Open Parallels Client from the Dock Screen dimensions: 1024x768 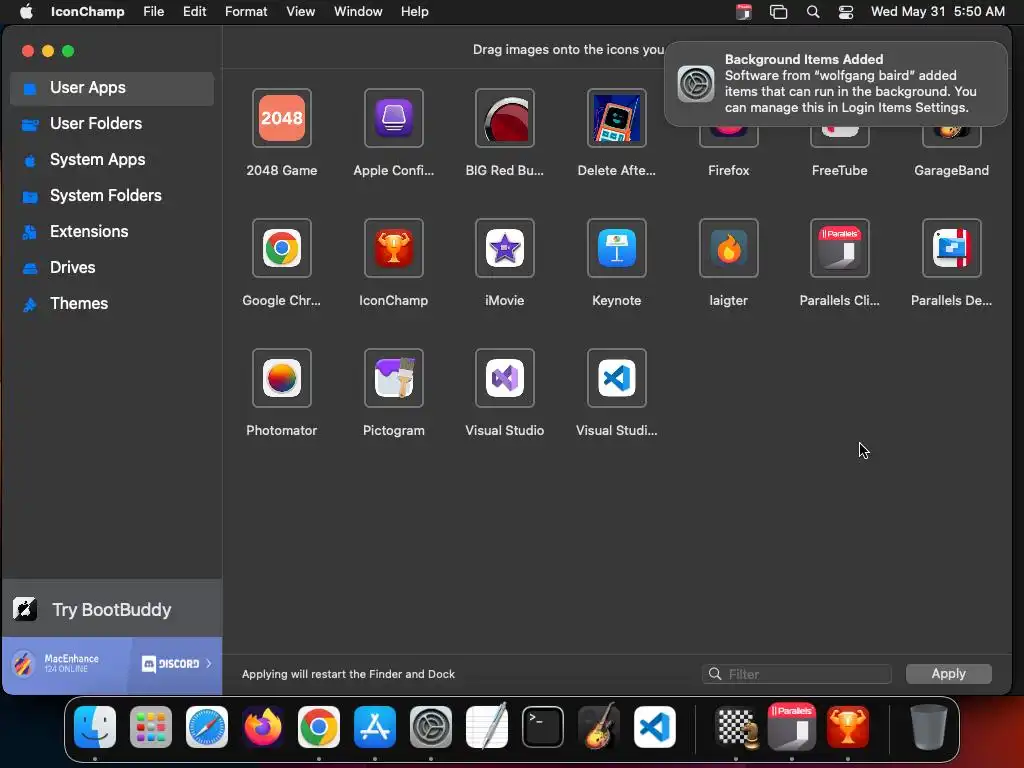pyautogui.click(x=792, y=727)
